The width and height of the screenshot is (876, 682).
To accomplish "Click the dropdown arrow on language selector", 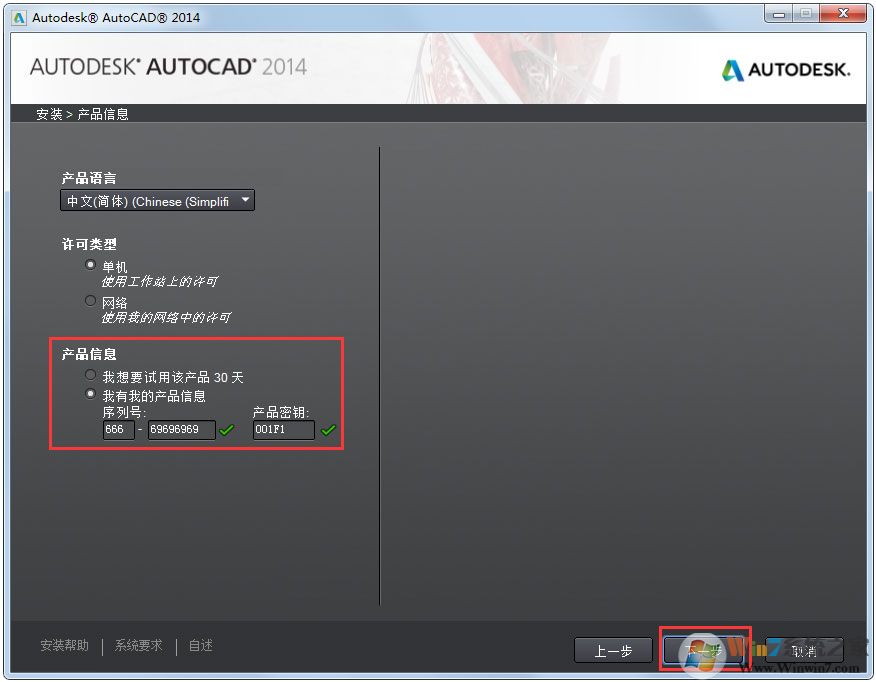I will (245, 200).
